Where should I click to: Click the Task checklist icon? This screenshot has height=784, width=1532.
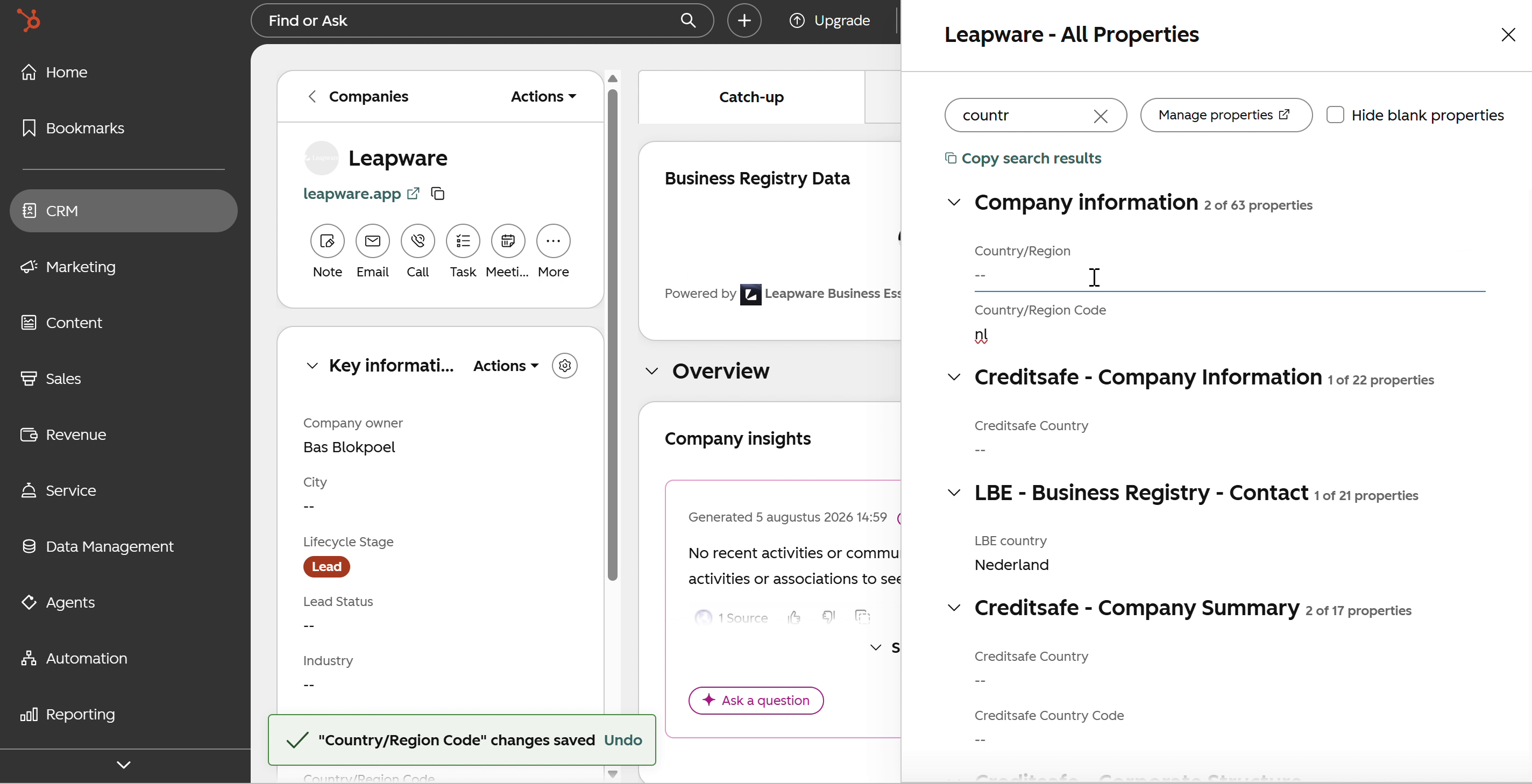pos(463,241)
